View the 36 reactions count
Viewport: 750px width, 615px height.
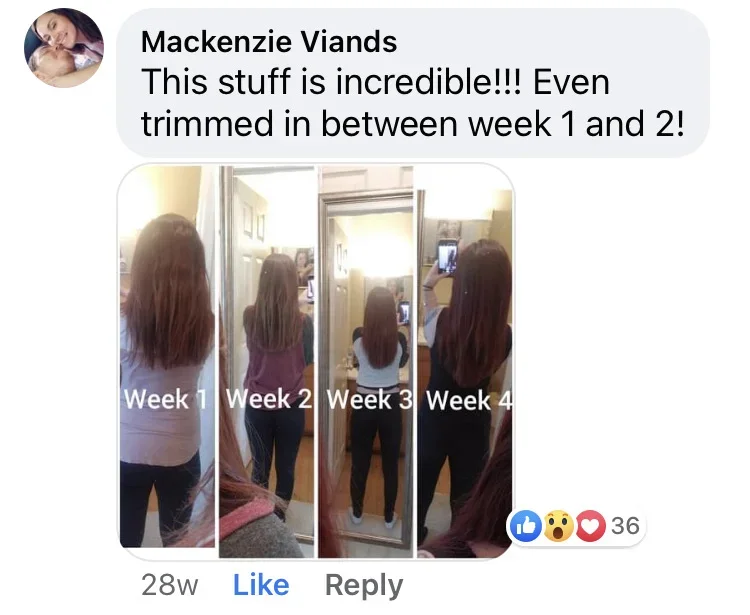[625, 526]
